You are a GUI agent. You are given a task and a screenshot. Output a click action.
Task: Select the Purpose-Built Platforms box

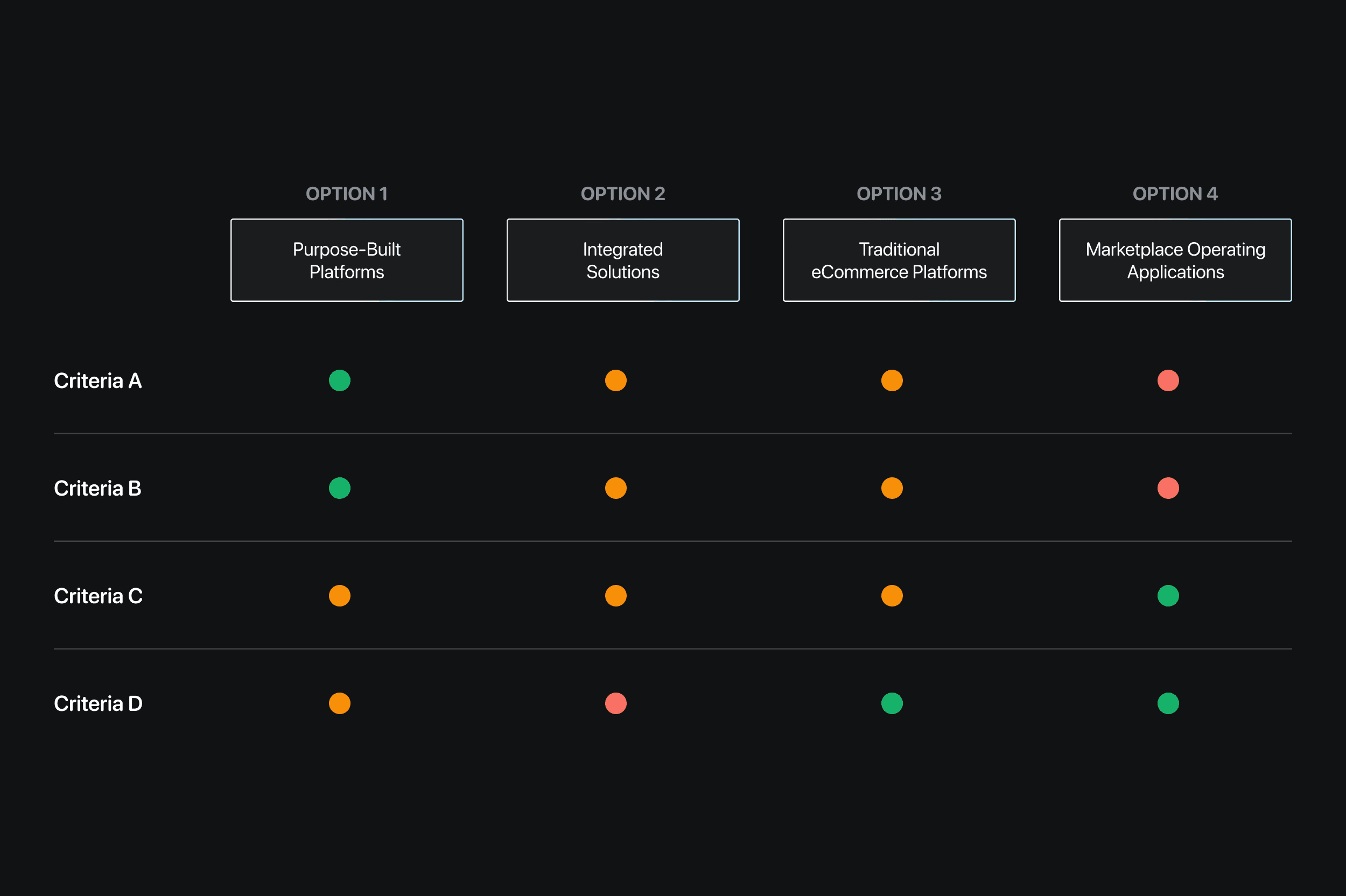click(346, 260)
